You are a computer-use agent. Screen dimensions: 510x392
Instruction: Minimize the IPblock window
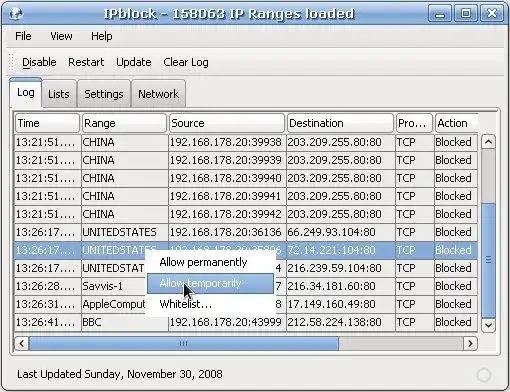[440, 14]
